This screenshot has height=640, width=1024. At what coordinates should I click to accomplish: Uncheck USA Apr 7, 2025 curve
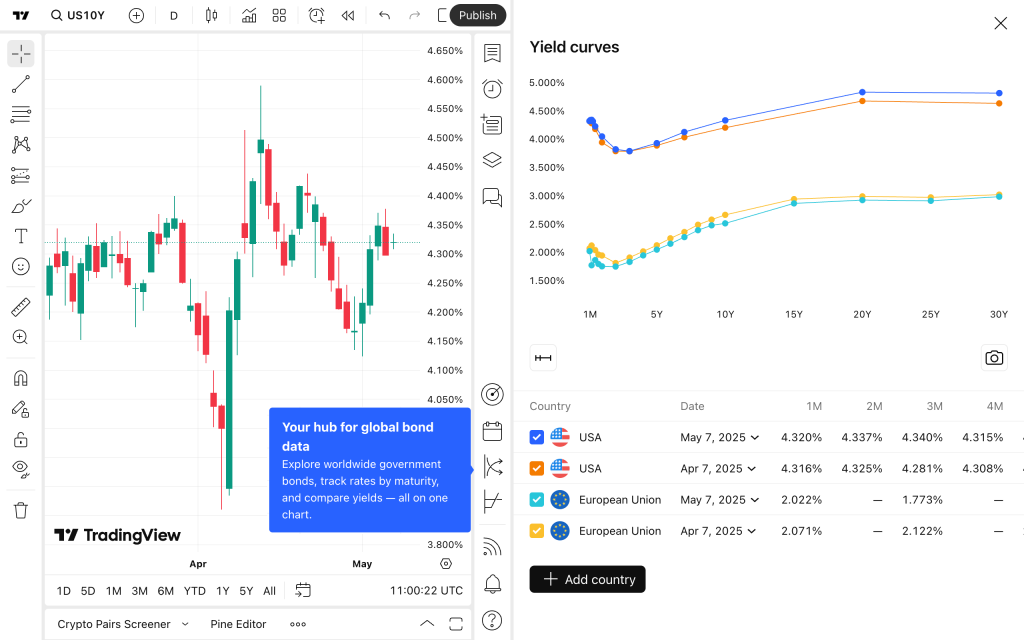coord(537,469)
